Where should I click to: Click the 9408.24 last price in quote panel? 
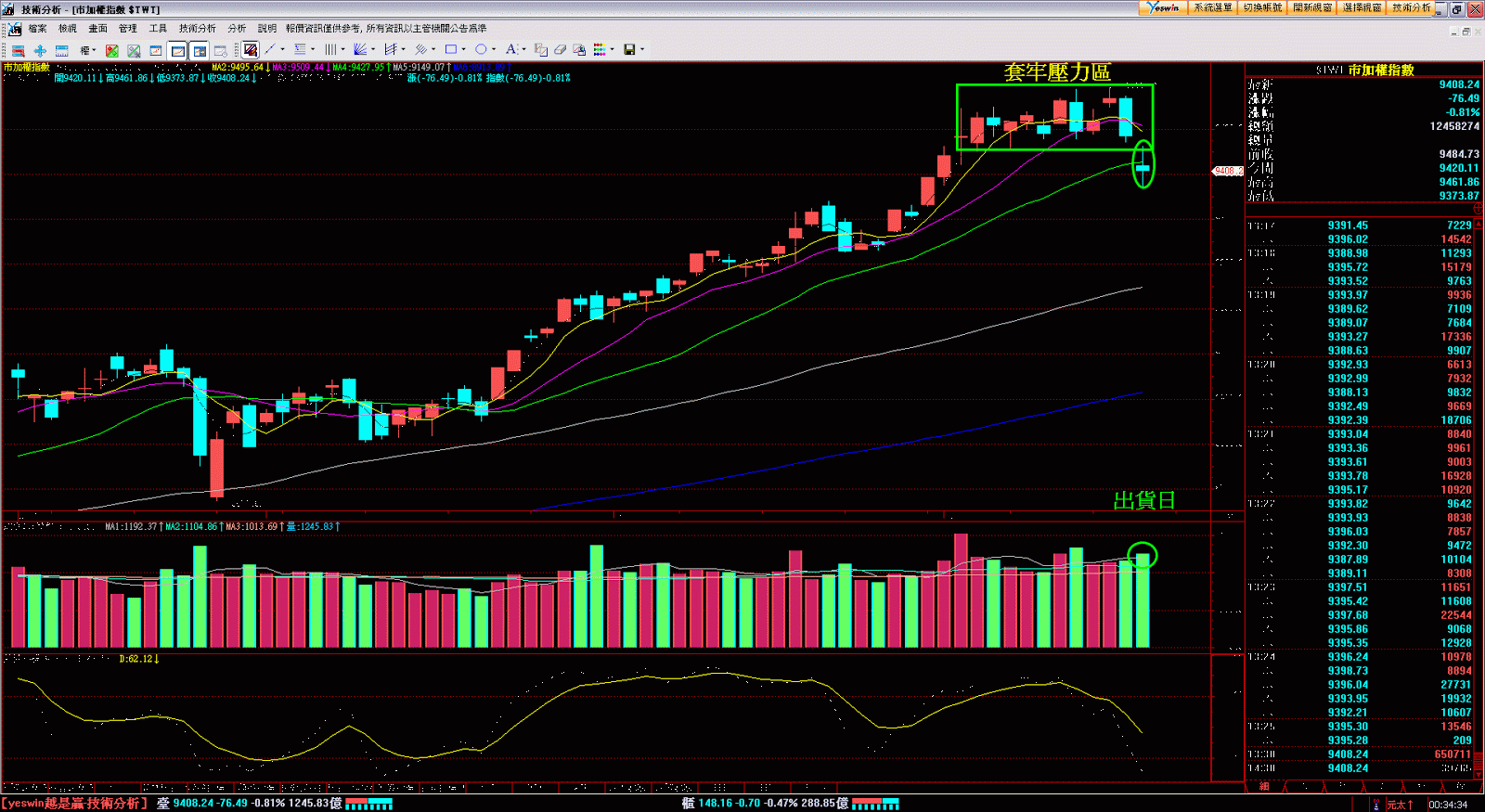pos(1459,84)
